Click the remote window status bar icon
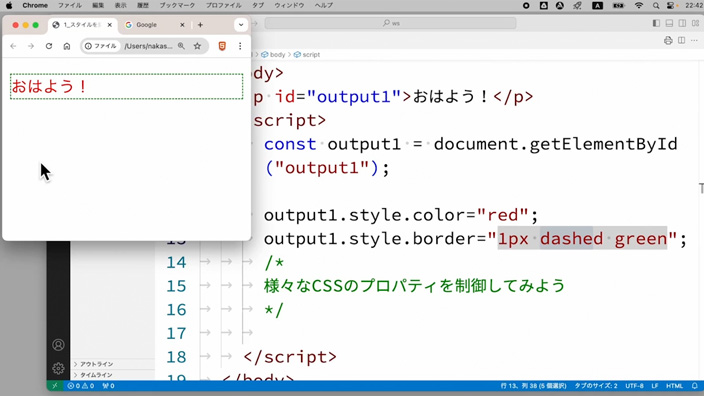Viewport: 704px width, 396px height. pos(55,386)
